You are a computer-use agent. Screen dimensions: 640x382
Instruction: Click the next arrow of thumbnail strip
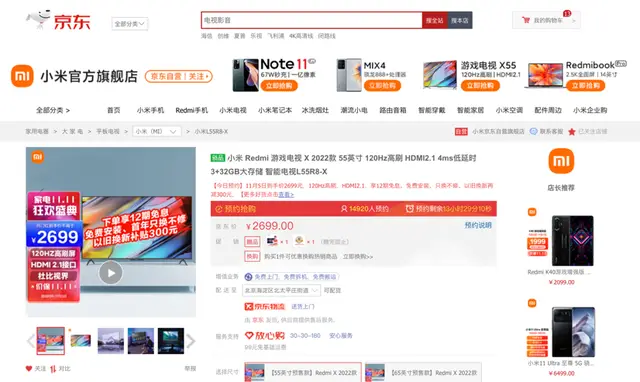pyautogui.click(x=191, y=341)
